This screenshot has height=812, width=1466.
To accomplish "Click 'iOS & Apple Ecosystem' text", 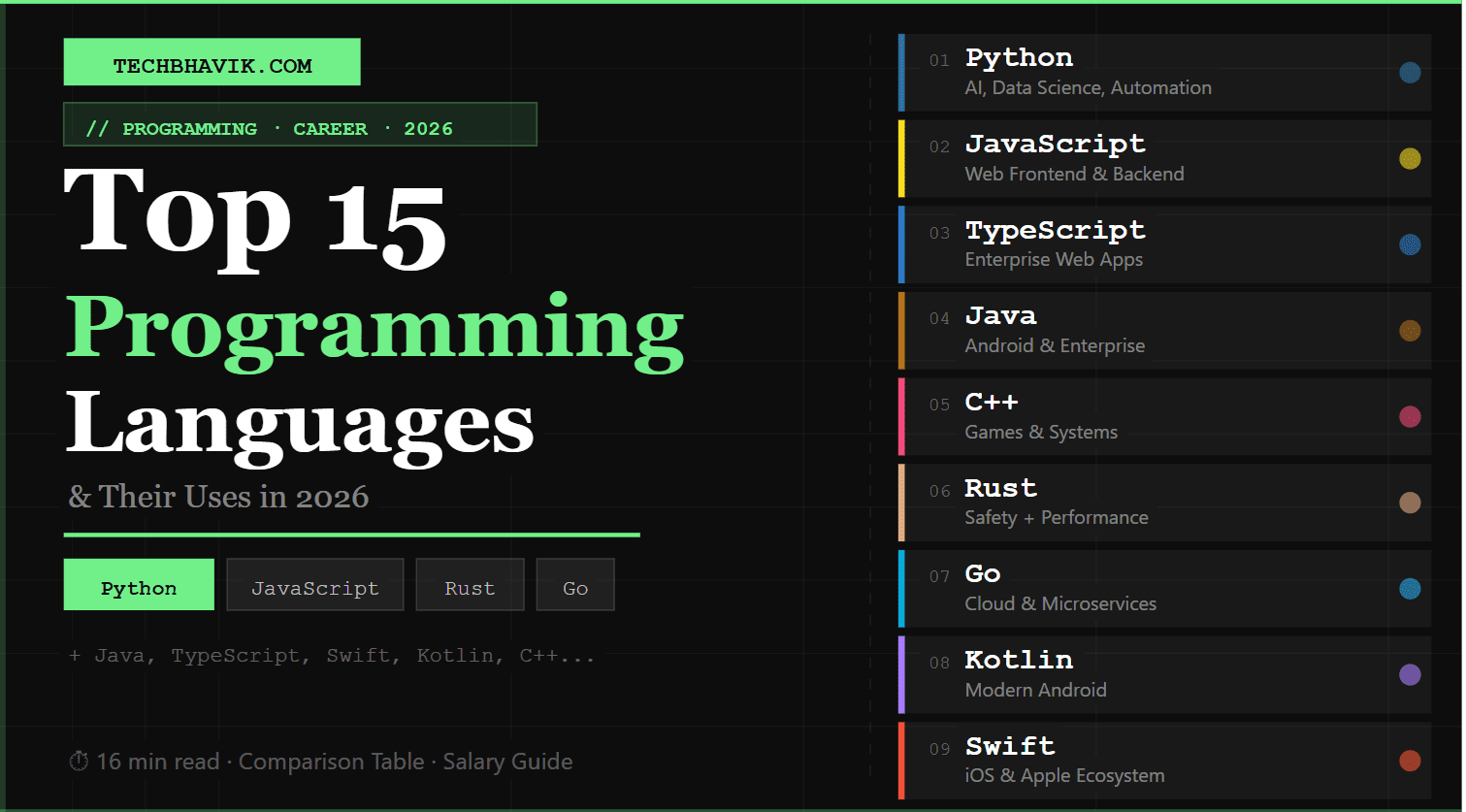I will [1064, 776].
